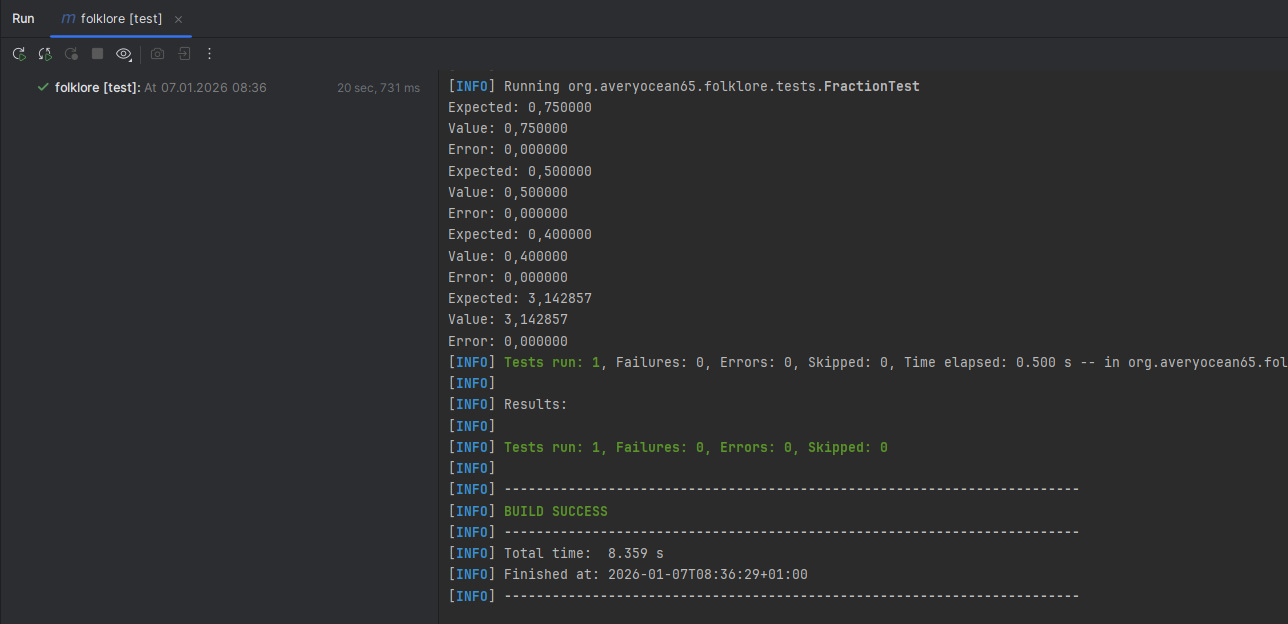Select folklore [test] entry in the run tree
Screen dimensions: 1288x624
point(97,88)
